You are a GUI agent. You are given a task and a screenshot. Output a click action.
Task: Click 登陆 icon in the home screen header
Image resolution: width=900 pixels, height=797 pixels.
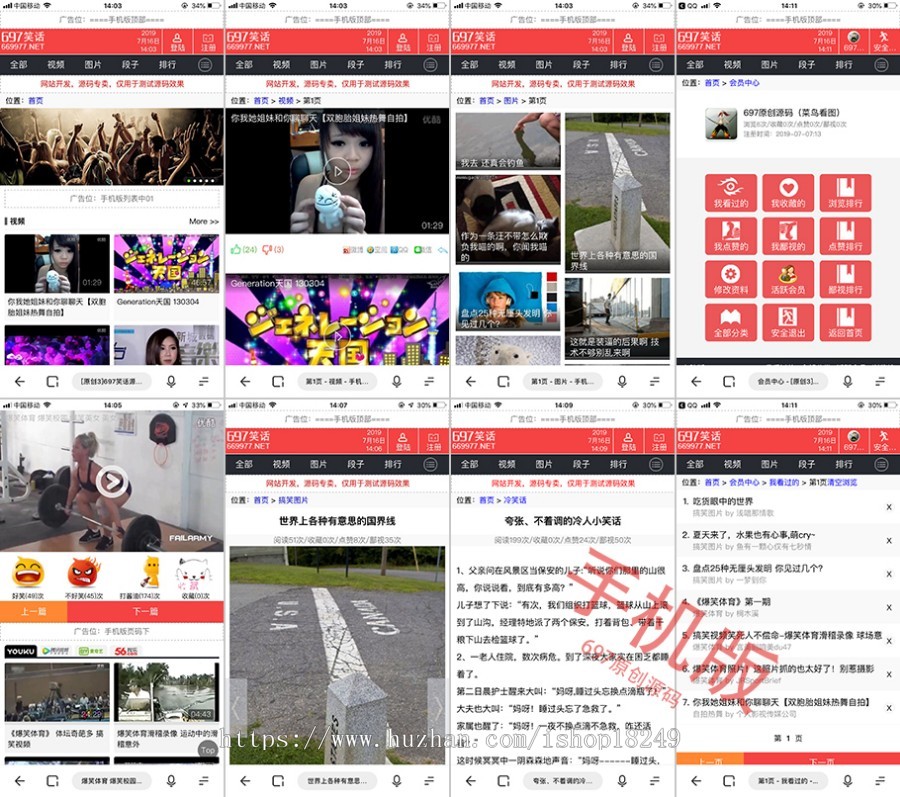click(177, 42)
